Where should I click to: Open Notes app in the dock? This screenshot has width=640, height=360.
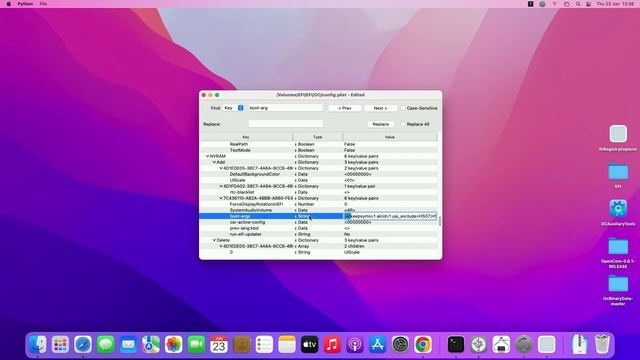(287, 344)
